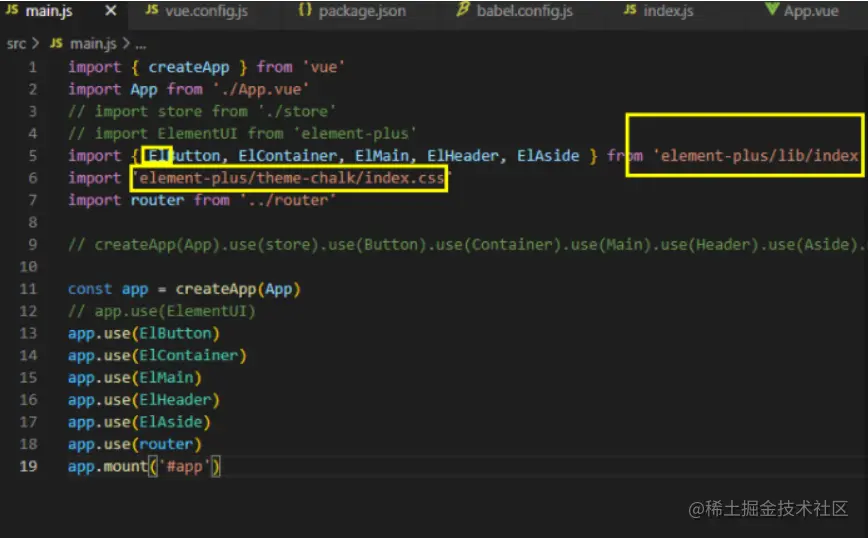Click the JS file icon on main.js tab

point(12,9)
